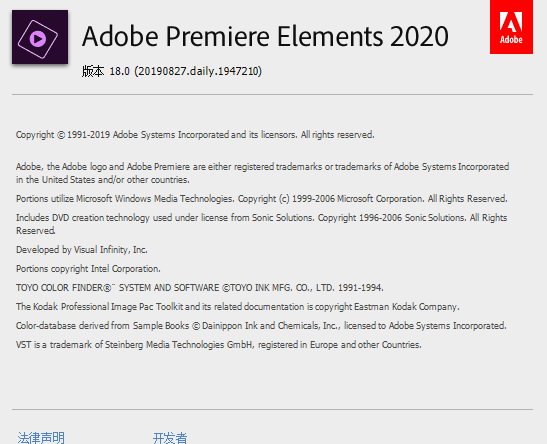Viewport: 547px width, 444px height.
Task: Click the separator line above the links
Action: point(272,409)
